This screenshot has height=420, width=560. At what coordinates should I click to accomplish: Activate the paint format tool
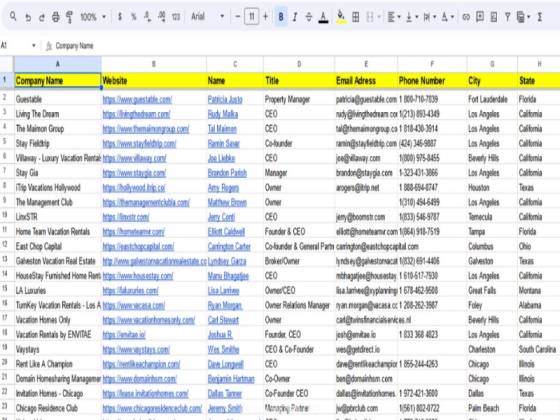pos(69,17)
